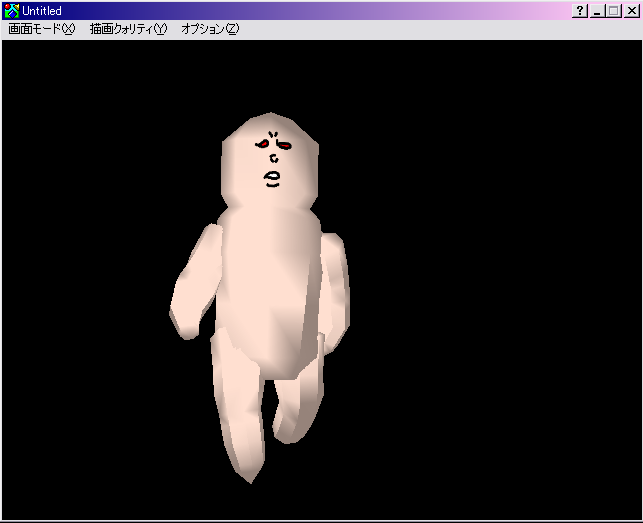Viewport: 643px width, 523px height.
Task: Open the 画面モード(X) menu
Action: coord(41,29)
